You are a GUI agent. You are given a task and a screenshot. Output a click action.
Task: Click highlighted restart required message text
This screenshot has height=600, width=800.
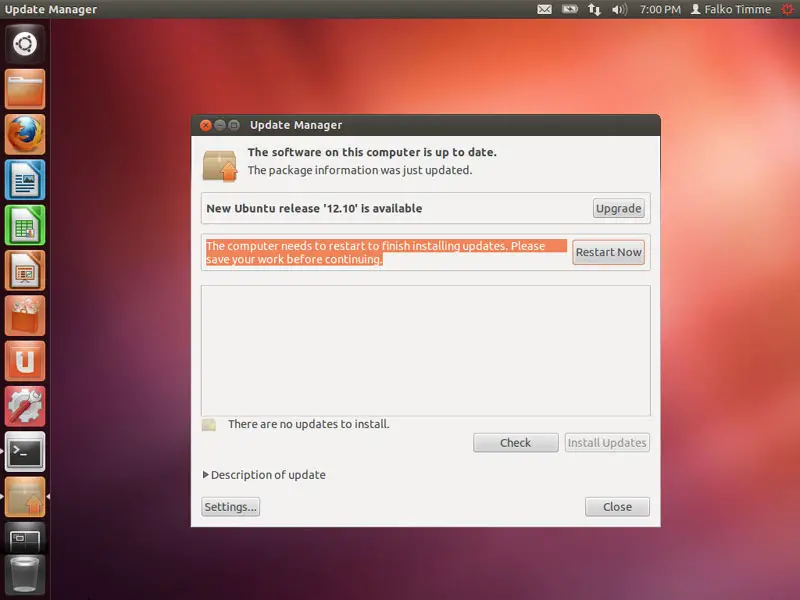pos(386,253)
